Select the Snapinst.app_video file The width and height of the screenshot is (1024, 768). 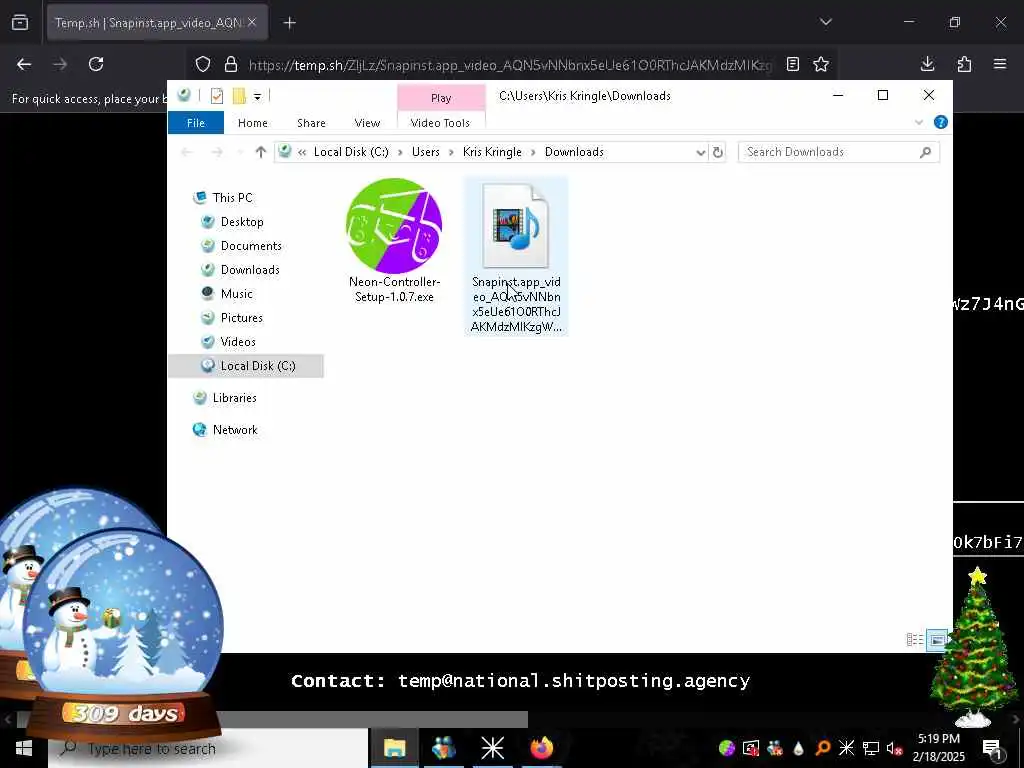[516, 256]
